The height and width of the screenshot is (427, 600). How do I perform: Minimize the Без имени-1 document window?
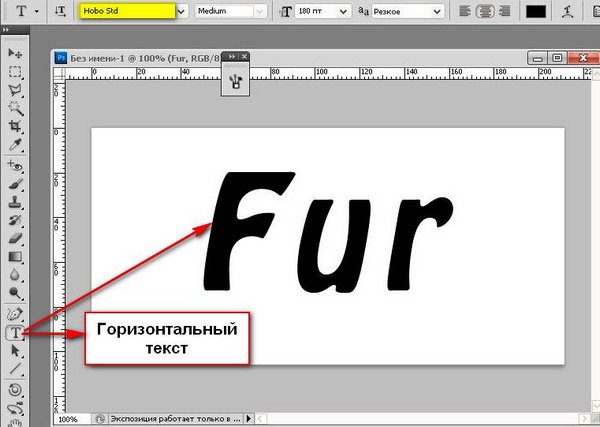(x=537, y=59)
